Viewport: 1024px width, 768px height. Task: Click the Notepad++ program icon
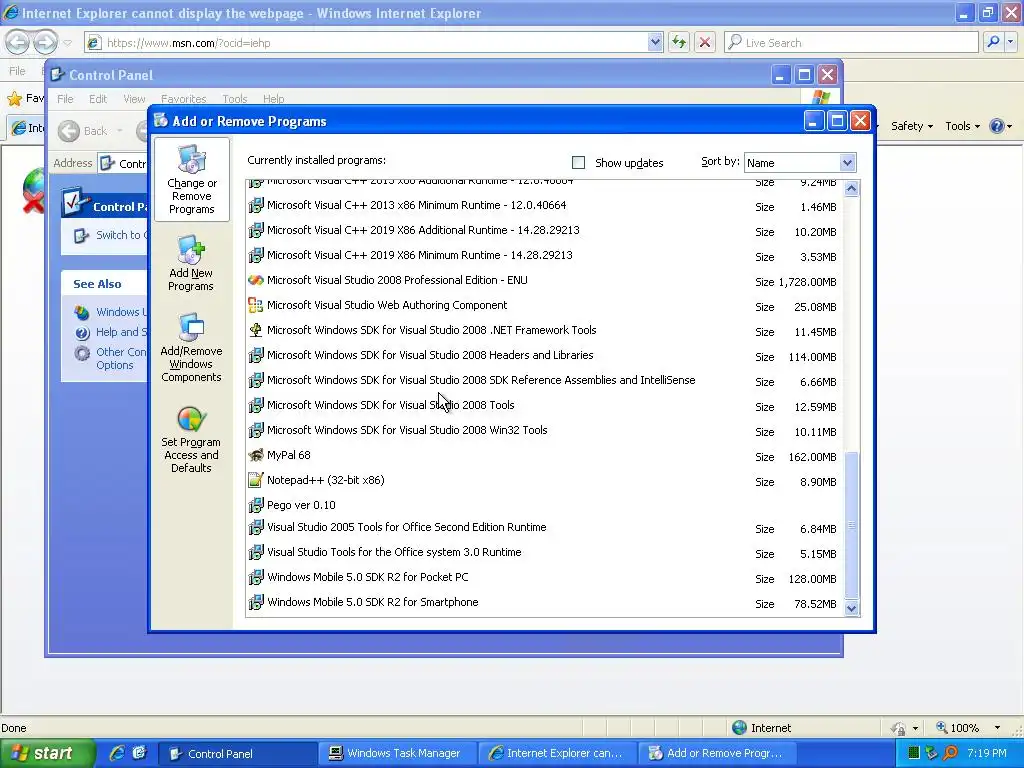tap(256, 480)
